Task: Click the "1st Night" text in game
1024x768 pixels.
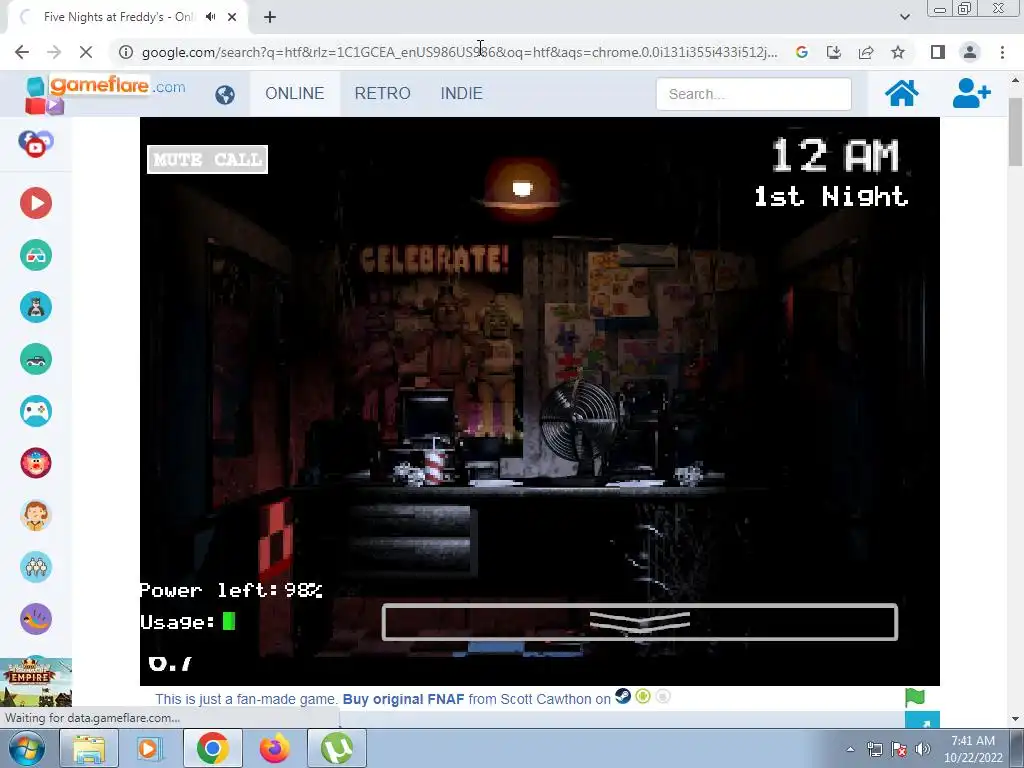Action: point(831,196)
